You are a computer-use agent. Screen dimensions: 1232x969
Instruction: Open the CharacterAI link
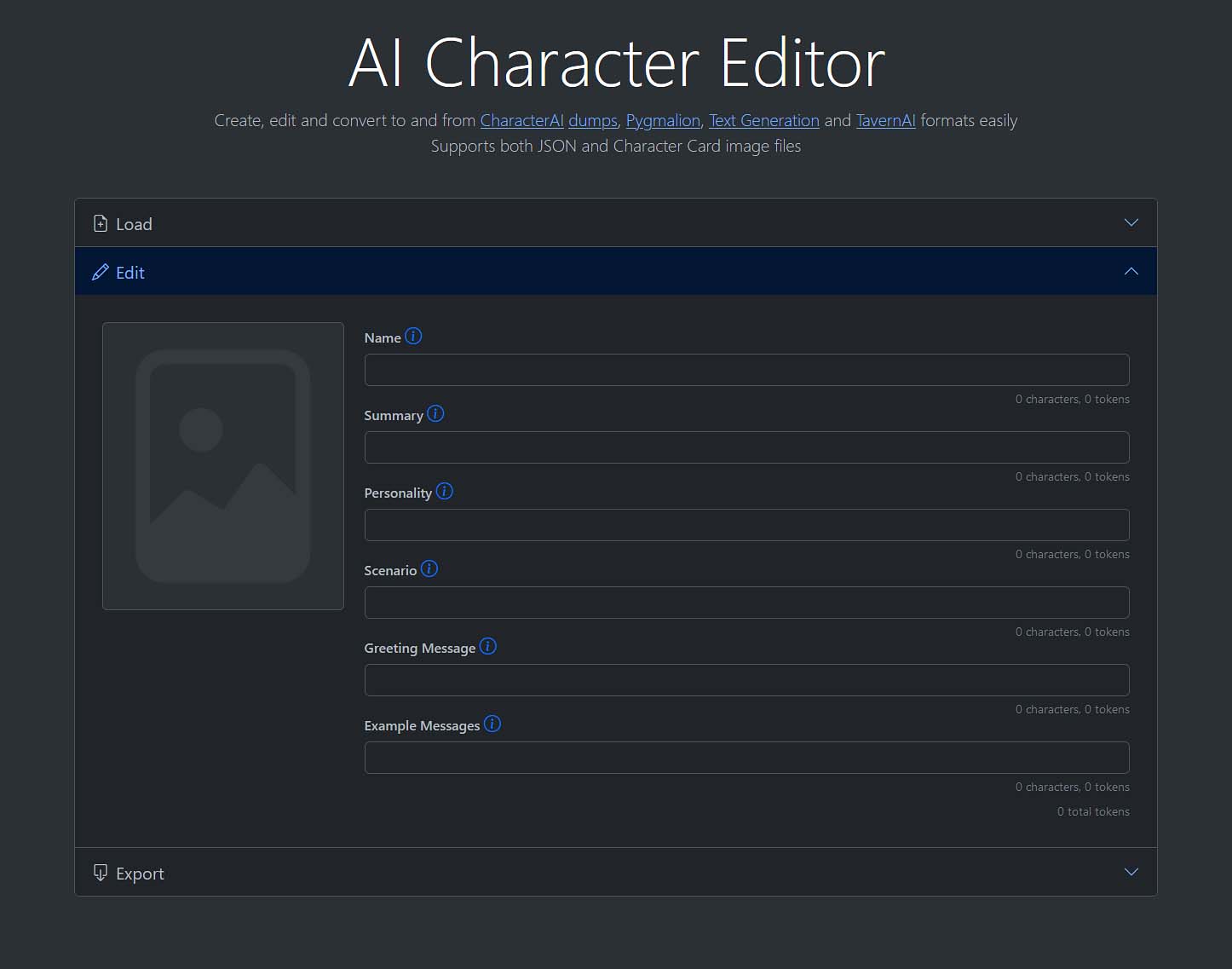521,120
